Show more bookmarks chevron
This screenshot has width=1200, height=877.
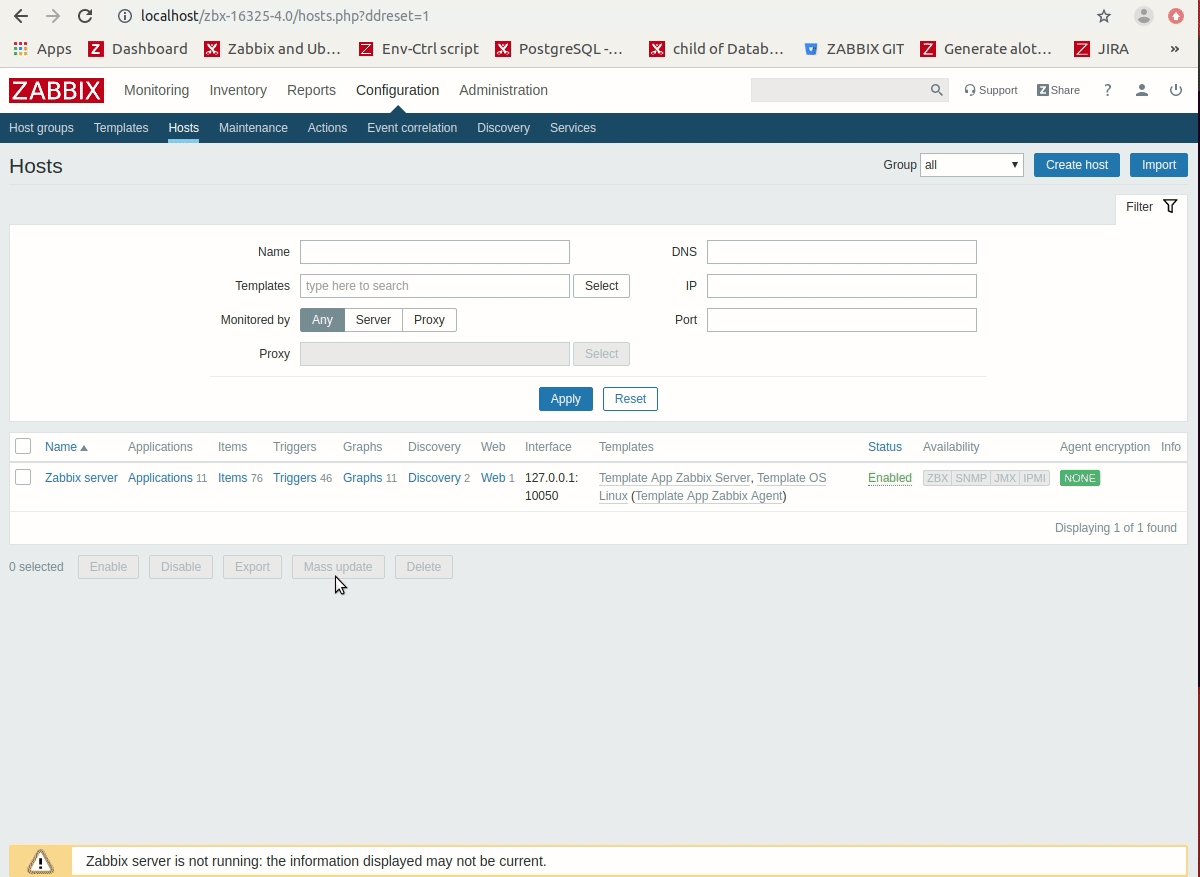(x=1174, y=49)
